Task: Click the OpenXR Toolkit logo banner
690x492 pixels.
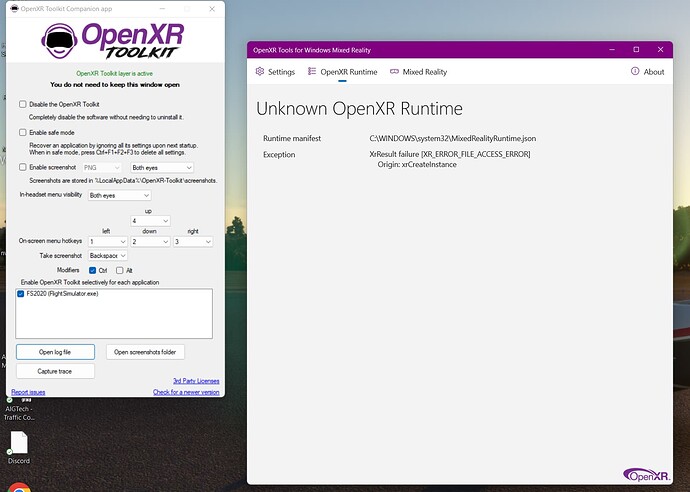Action: click(x=113, y=41)
